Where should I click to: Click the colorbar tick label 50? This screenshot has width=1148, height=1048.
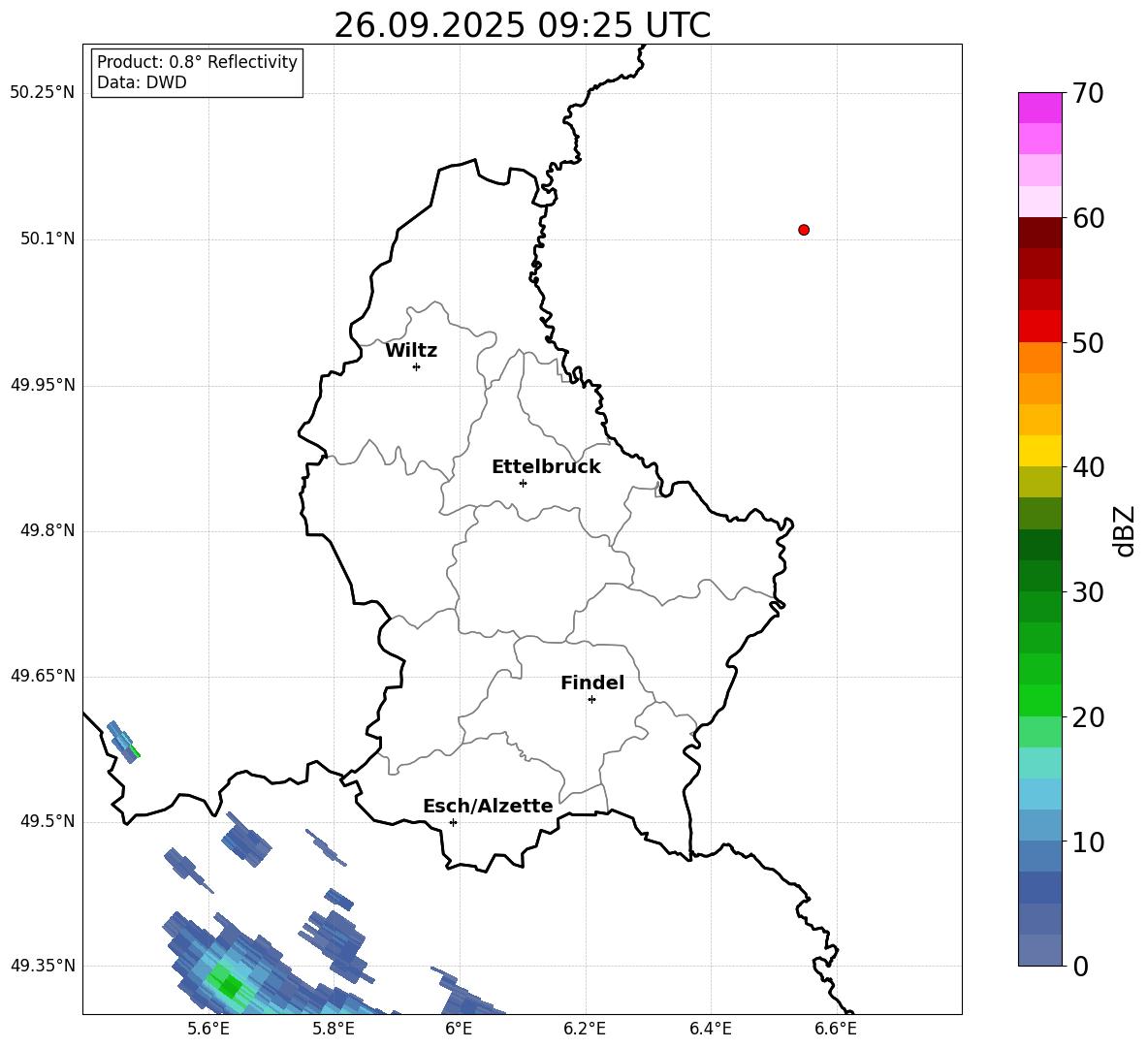[x=1088, y=342]
